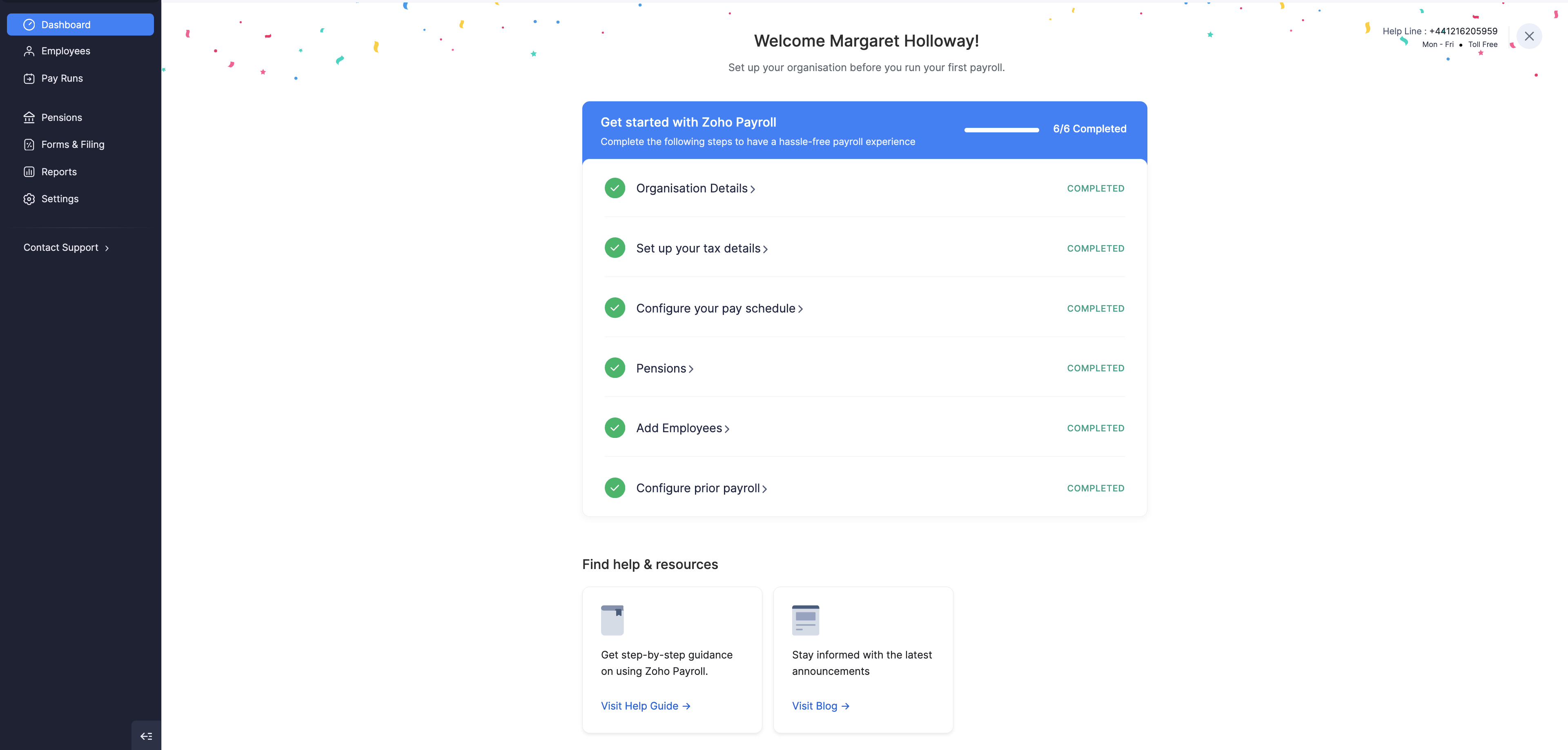This screenshot has width=1568, height=750.
Task: Open Configure your pay schedule step
Action: pyautogui.click(x=719, y=309)
